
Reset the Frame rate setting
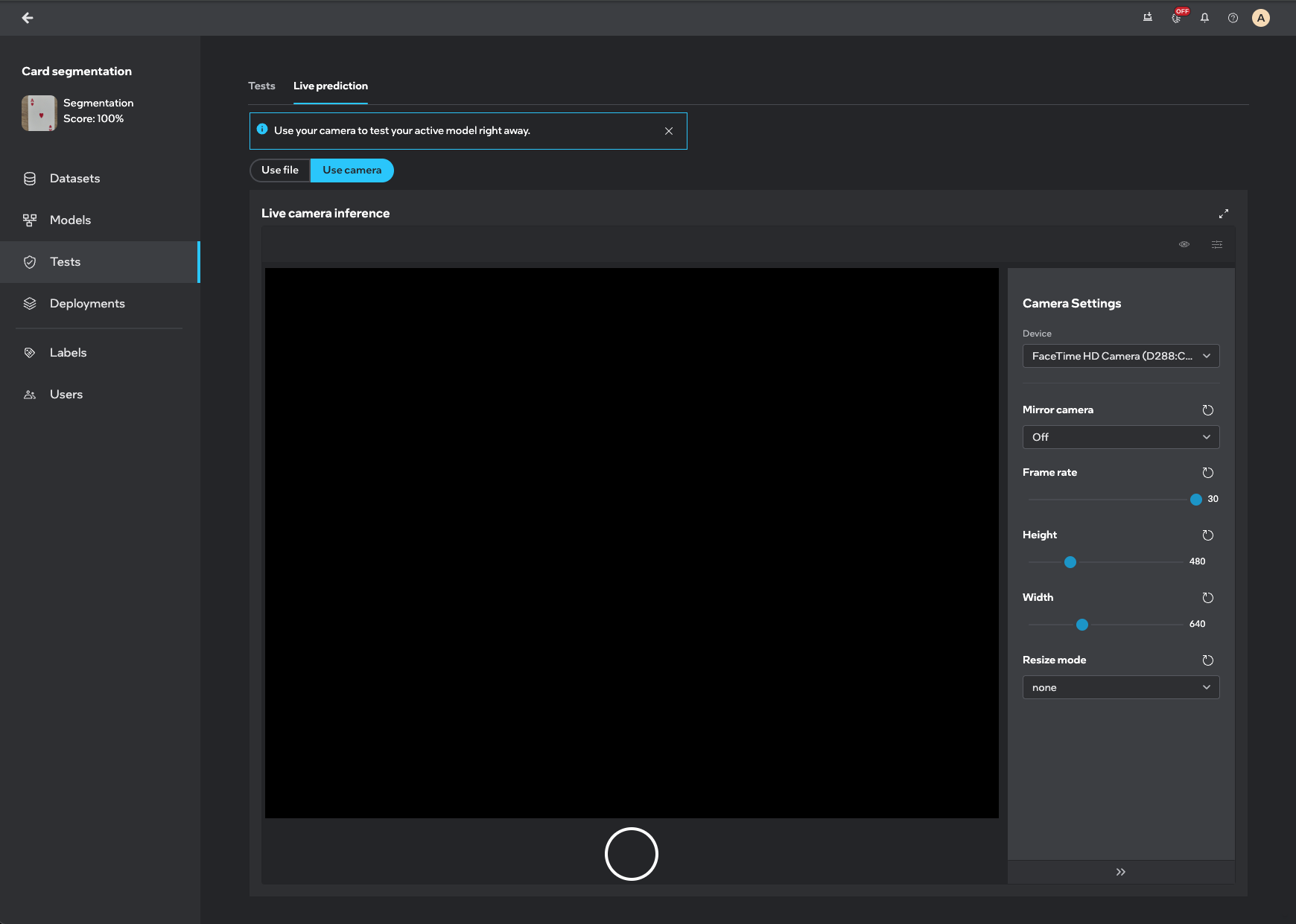(1208, 473)
